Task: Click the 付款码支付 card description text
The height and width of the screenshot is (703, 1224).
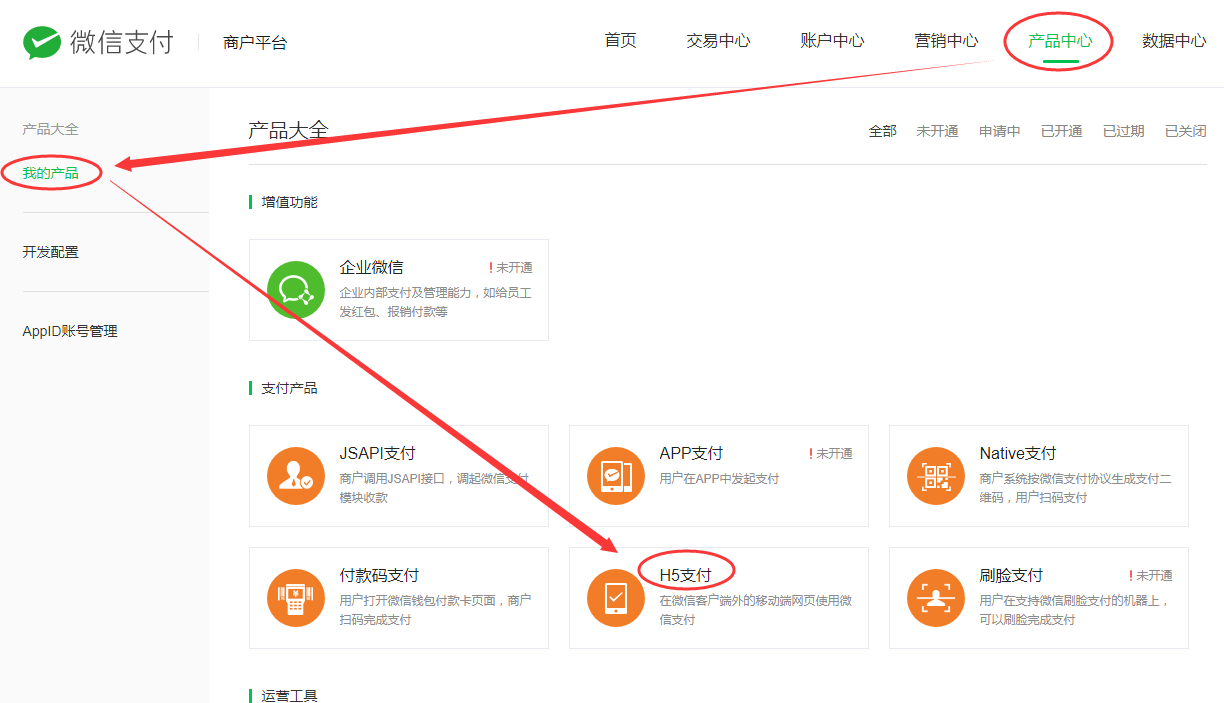Action: 436,610
